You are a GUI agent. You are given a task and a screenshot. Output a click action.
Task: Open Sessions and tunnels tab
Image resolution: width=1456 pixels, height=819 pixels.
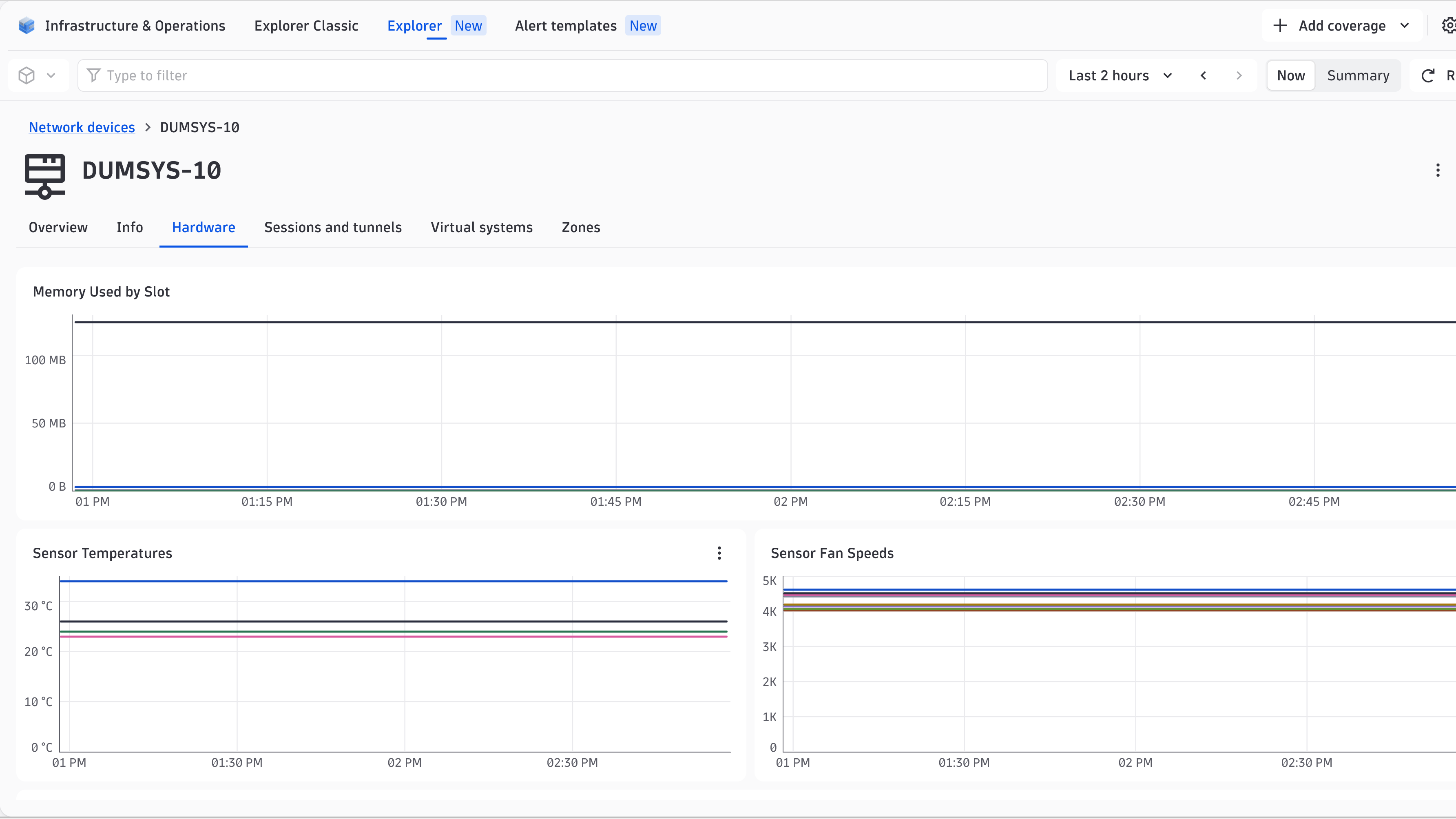pyautogui.click(x=333, y=227)
